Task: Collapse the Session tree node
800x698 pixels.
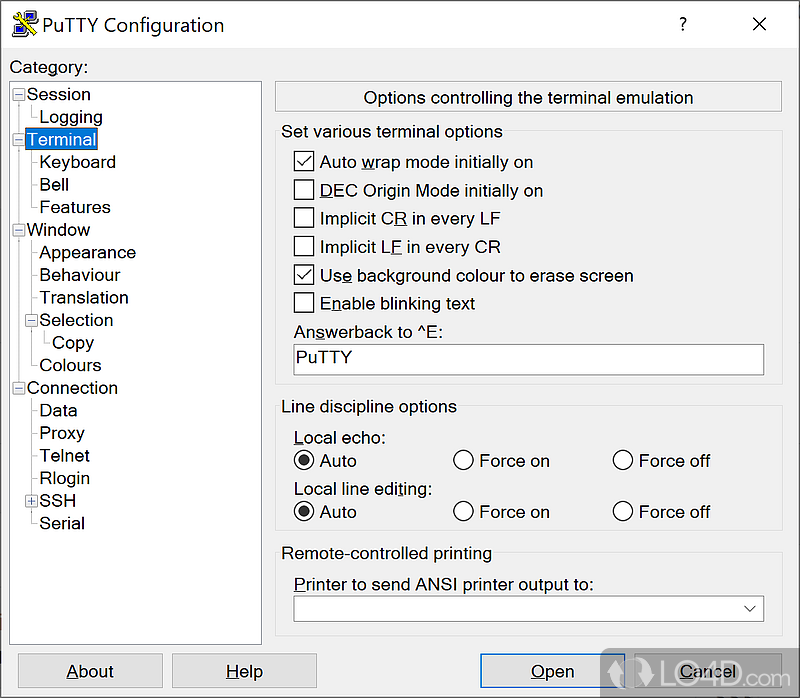Action: point(18,95)
